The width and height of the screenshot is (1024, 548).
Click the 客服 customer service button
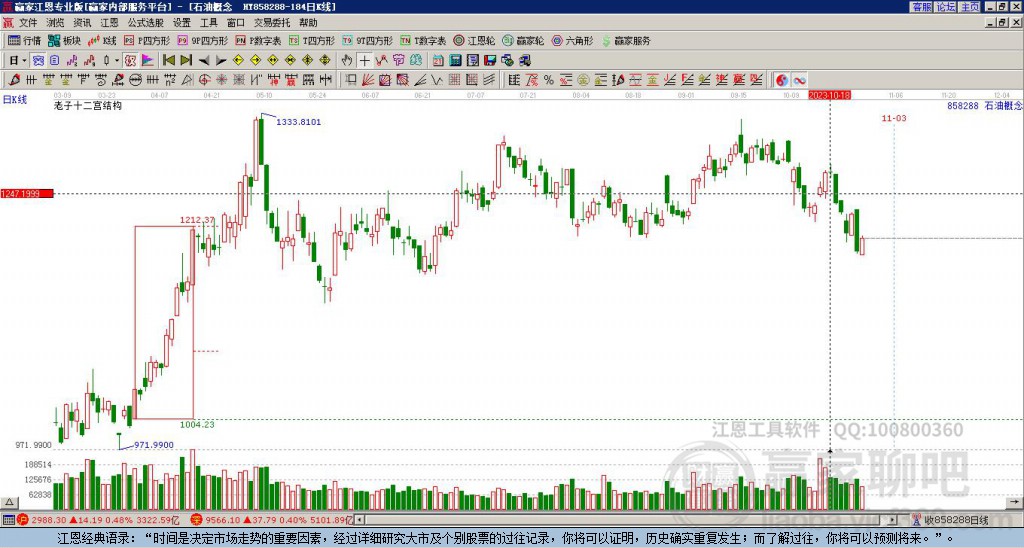pyautogui.click(x=922, y=7)
